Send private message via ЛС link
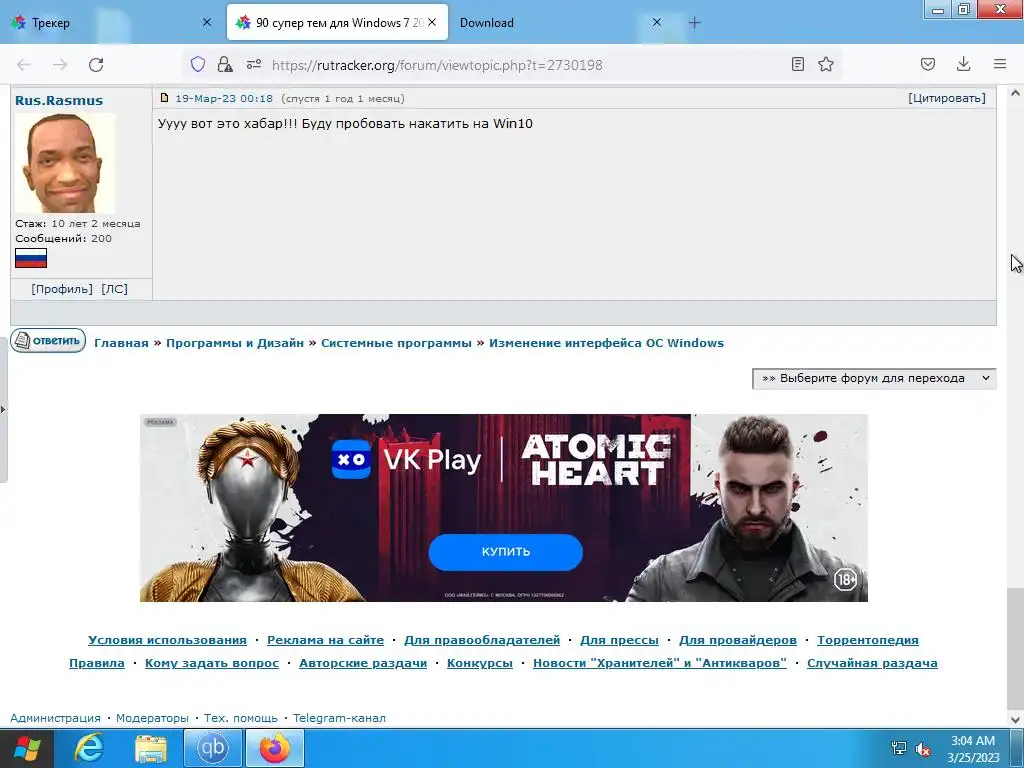Screen dimensions: 1024x768 [114, 289]
